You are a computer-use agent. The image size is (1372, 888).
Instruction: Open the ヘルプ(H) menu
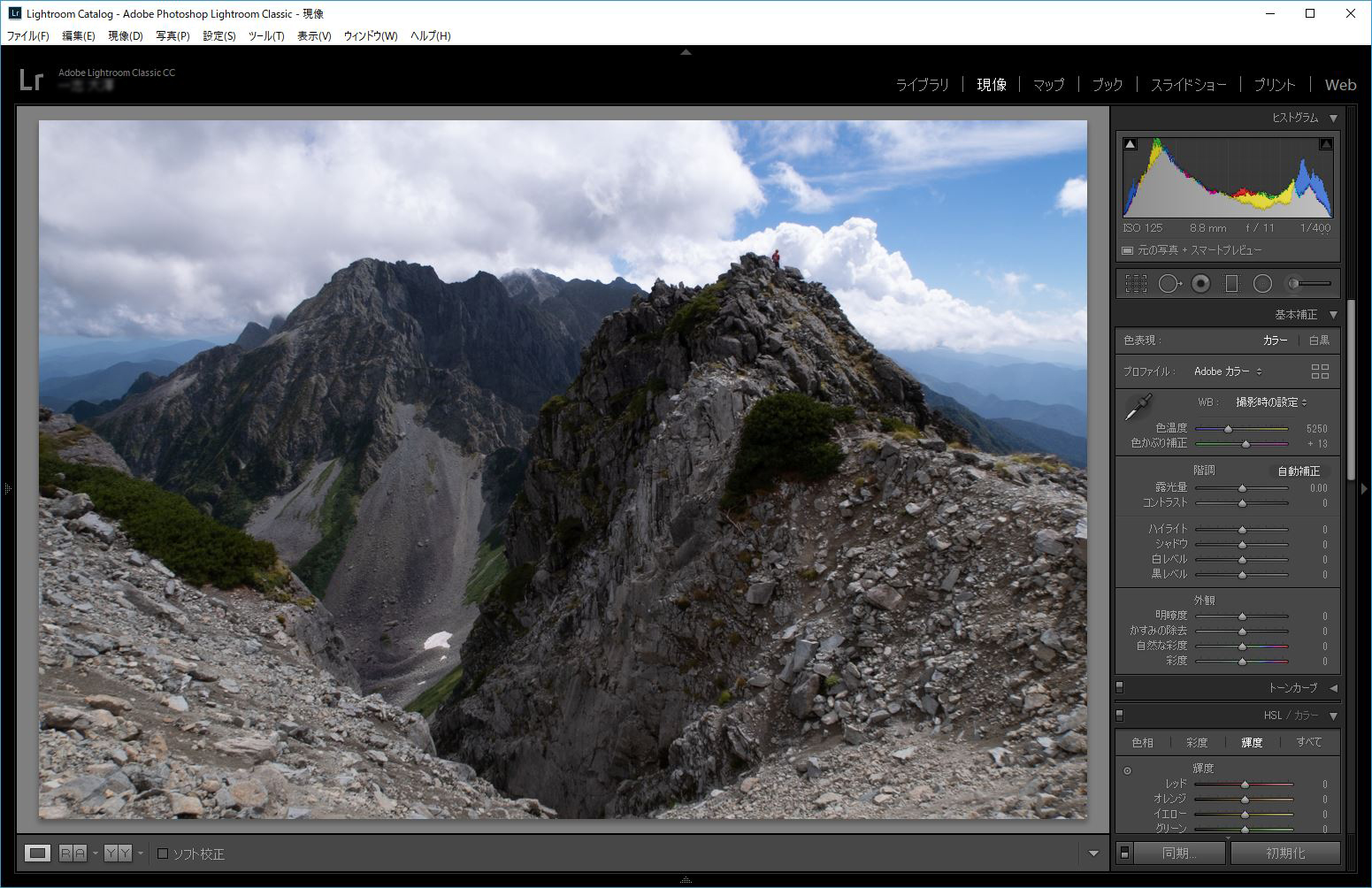coord(430,36)
